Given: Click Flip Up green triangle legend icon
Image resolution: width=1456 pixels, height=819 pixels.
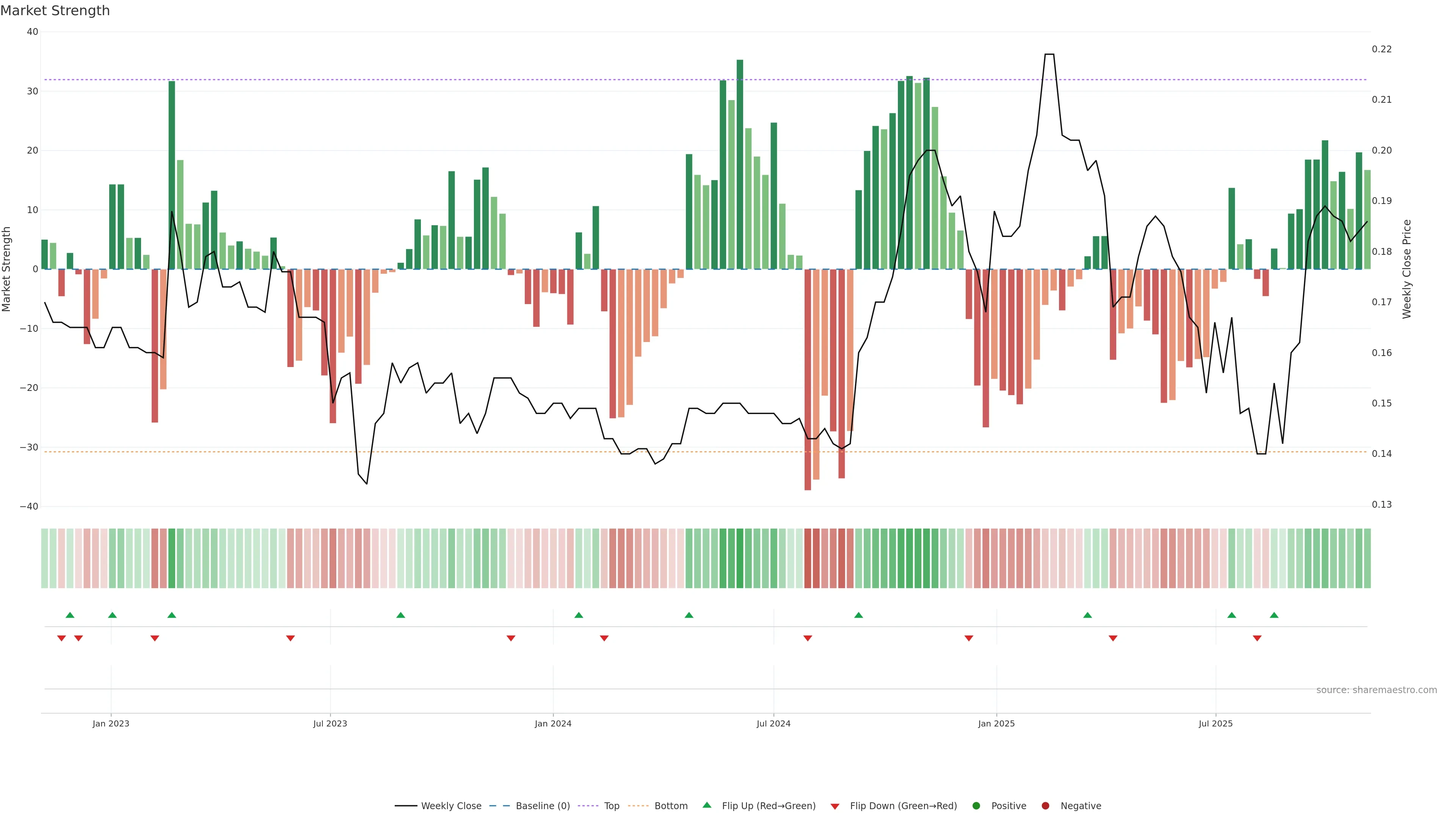Looking at the screenshot, I should tap(706, 805).
